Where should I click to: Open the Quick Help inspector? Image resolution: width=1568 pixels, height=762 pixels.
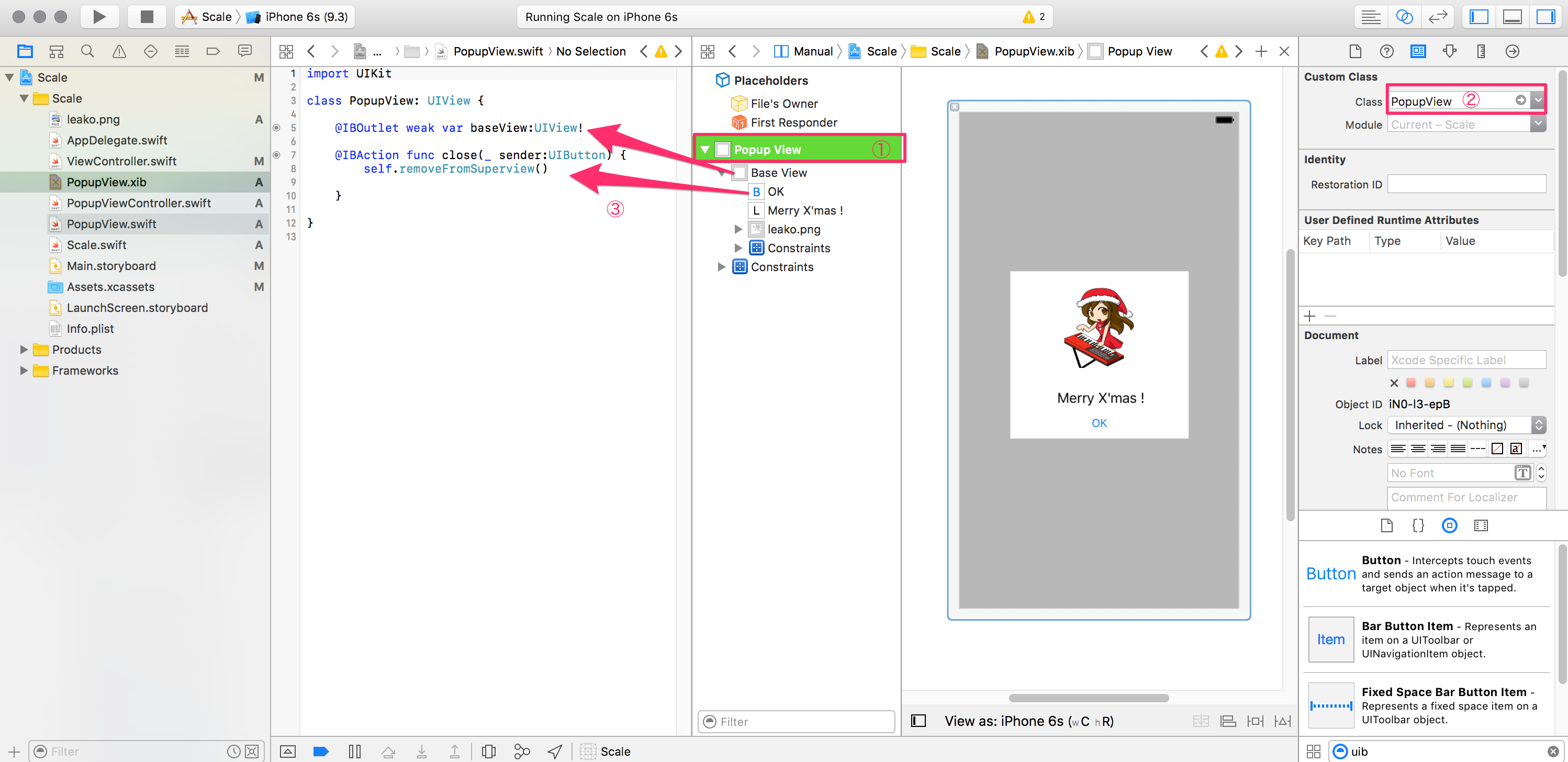1387,51
